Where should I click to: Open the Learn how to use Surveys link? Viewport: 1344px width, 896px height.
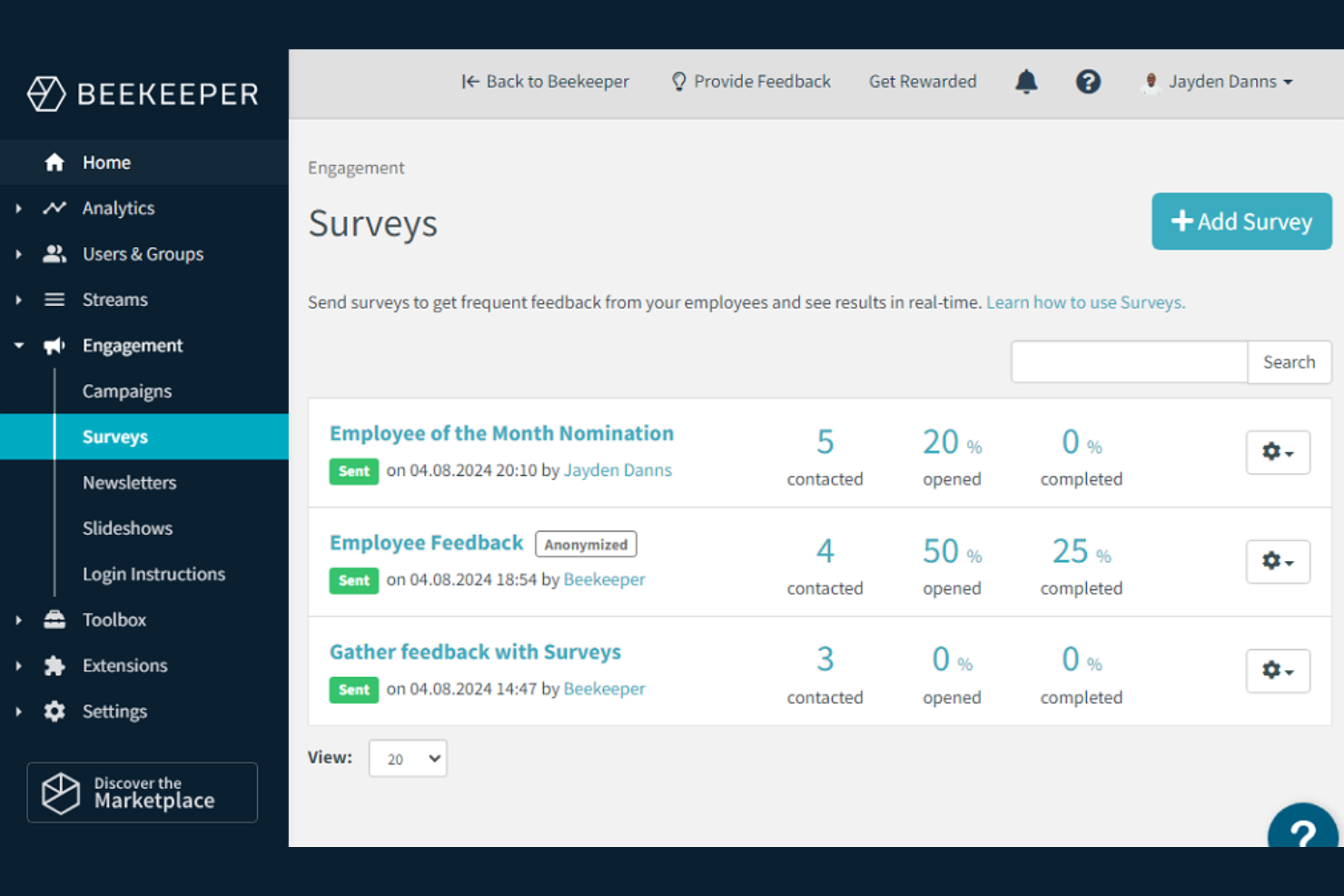1084,302
